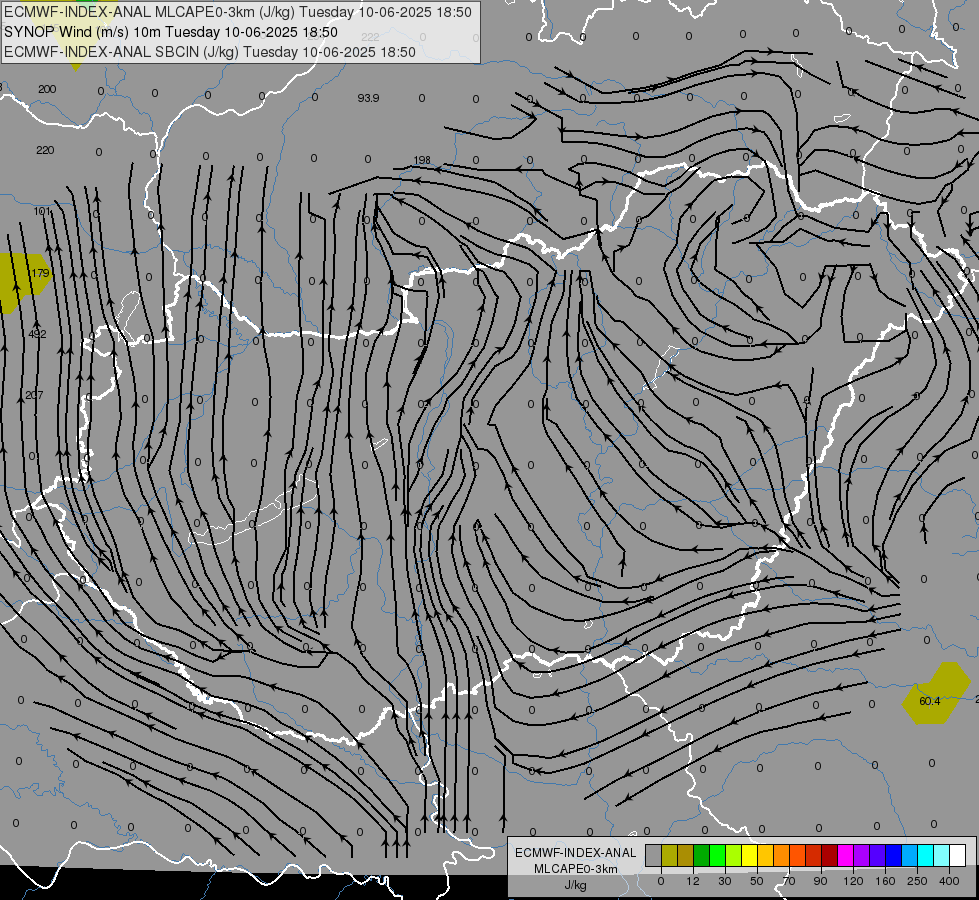Click the cyan swatch right of tick 250
Viewport: 979px width, 900px height.
[x=926, y=856]
